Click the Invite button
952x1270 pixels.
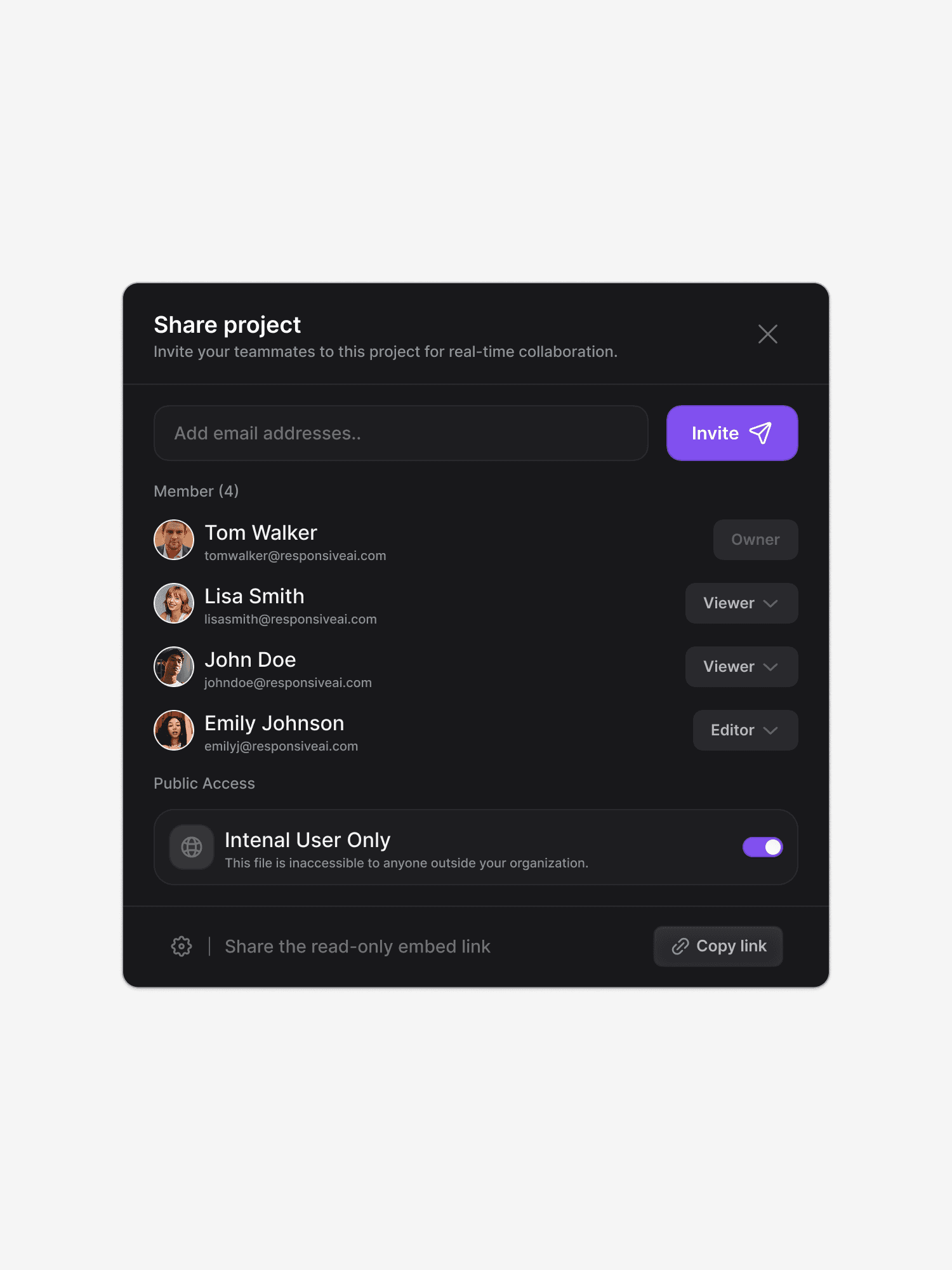click(x=731, y=432)
